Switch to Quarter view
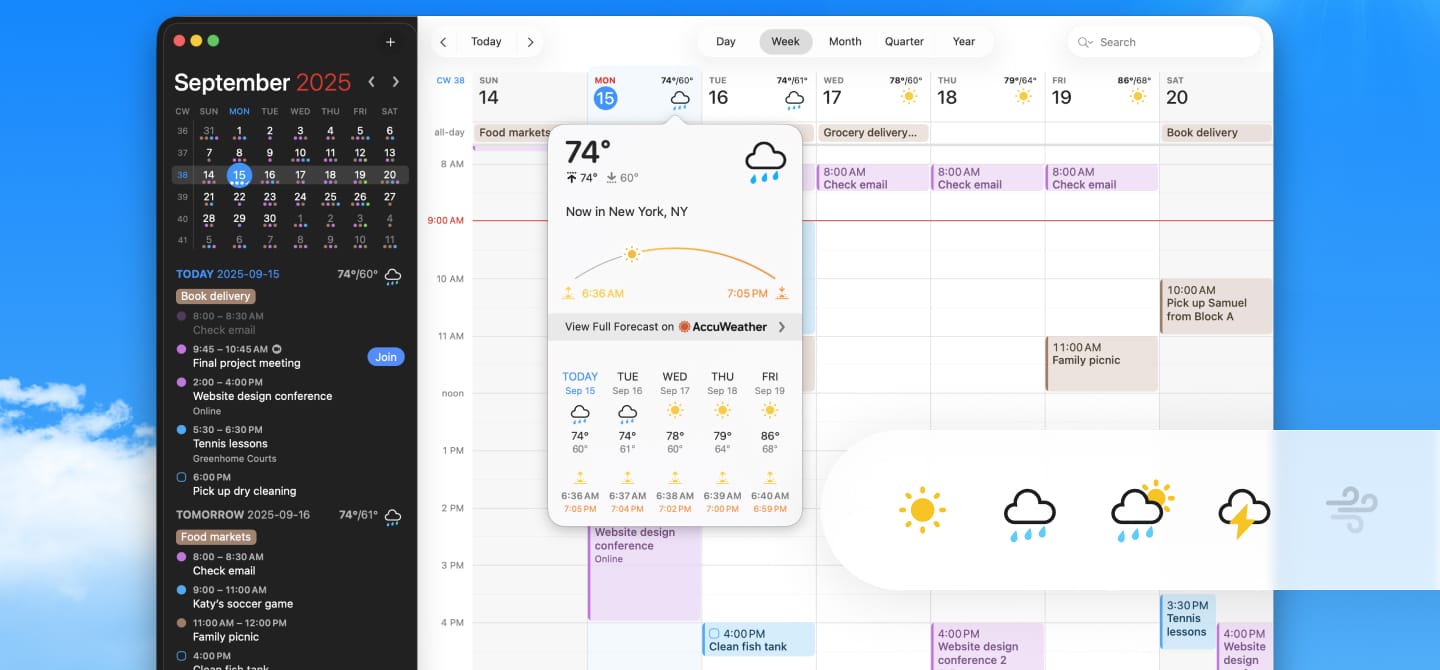 point(904,42)
